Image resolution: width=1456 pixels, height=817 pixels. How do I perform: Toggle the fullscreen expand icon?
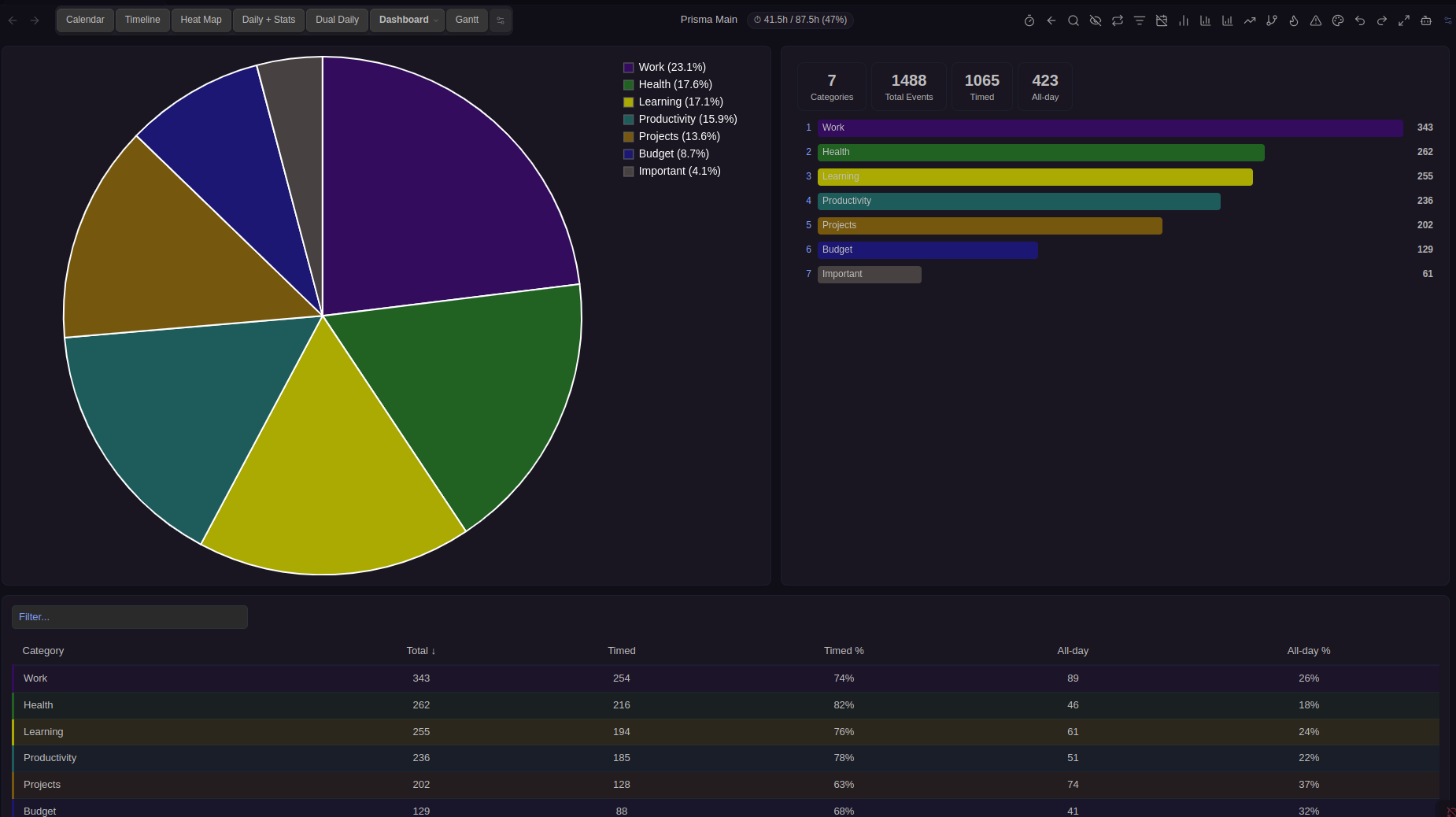point(1403,20)
